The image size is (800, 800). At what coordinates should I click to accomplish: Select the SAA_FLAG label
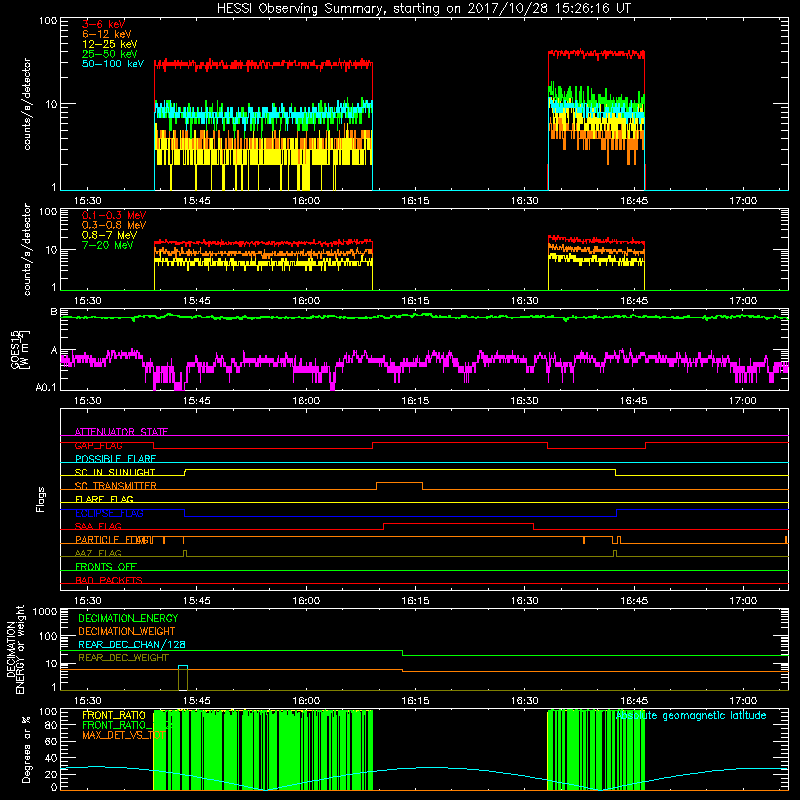[x=98, y=526]
